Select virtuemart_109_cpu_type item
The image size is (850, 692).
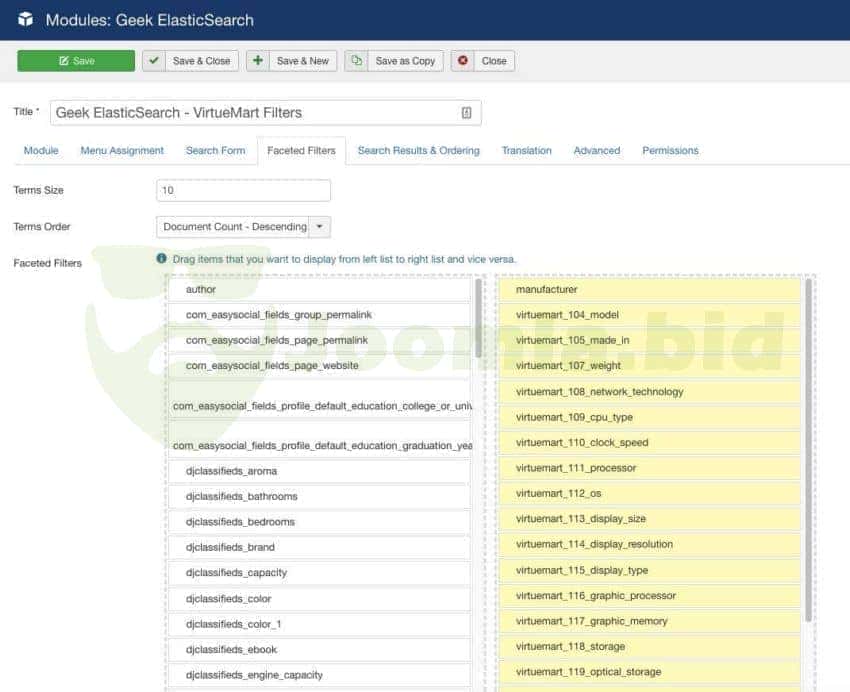[x=649, y=417]
